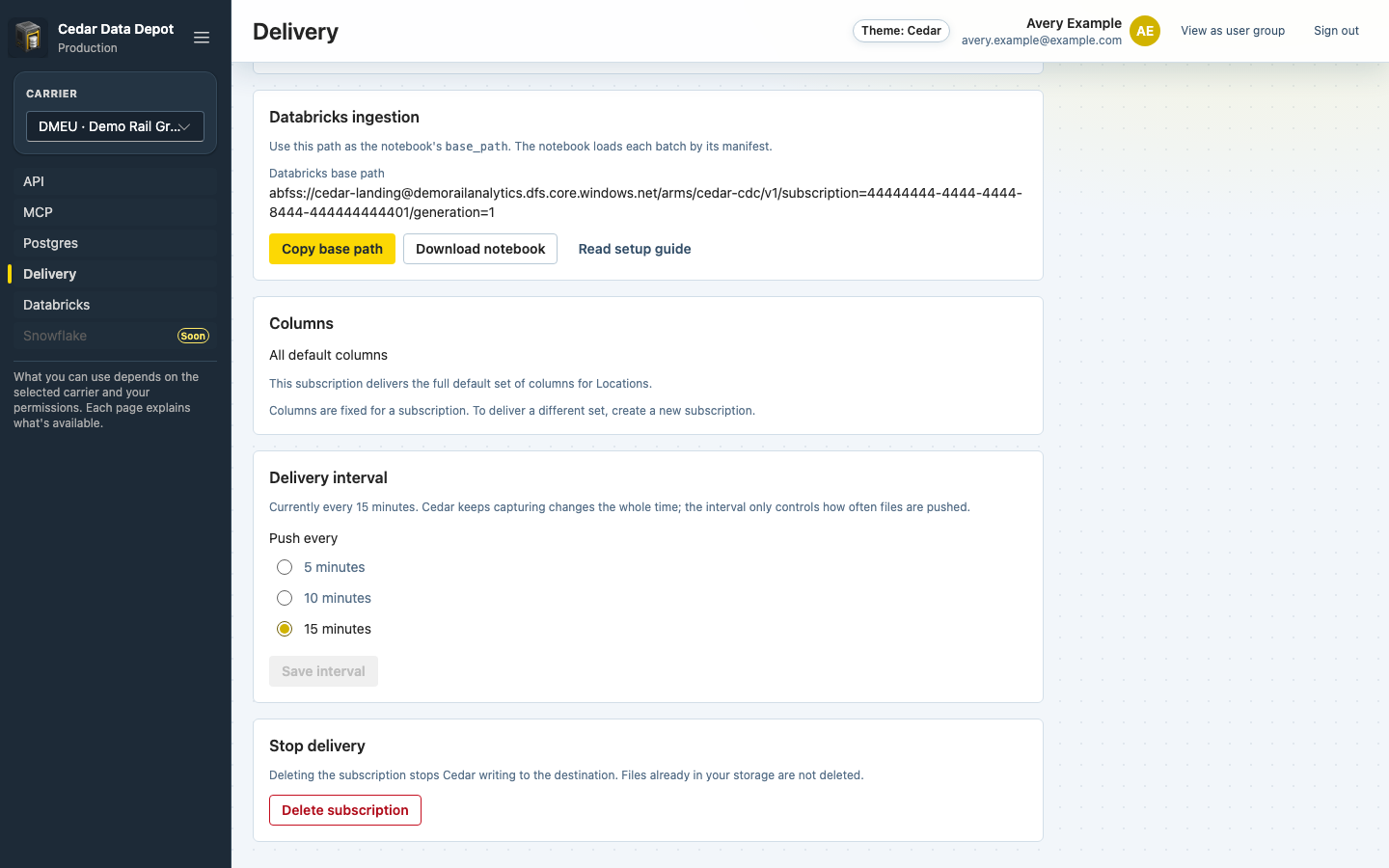Click the Delivery page heading
This screenshot has width=1389, height=868.
295,32
